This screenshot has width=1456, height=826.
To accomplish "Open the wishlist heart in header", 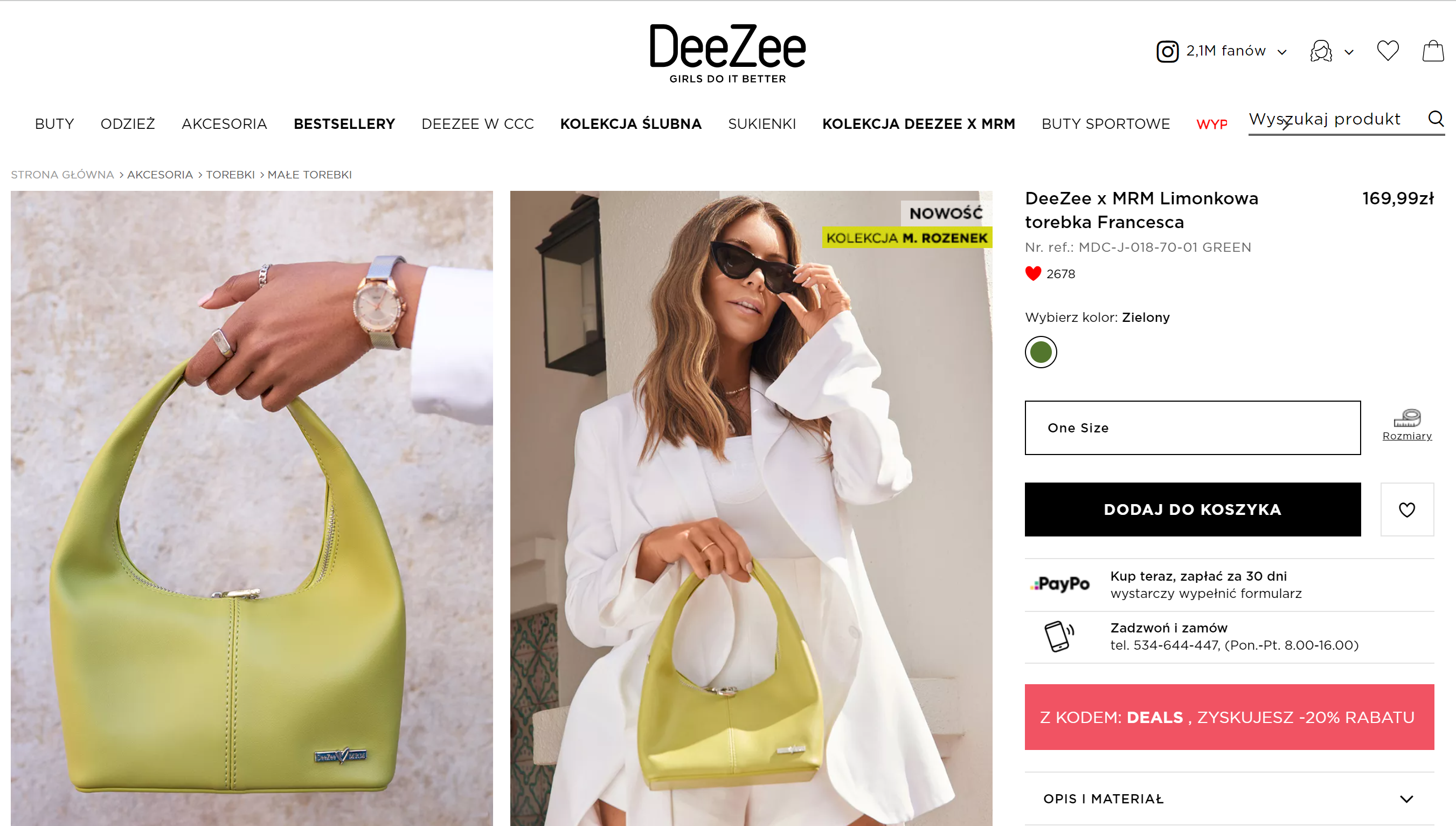I will (1388, 51).
